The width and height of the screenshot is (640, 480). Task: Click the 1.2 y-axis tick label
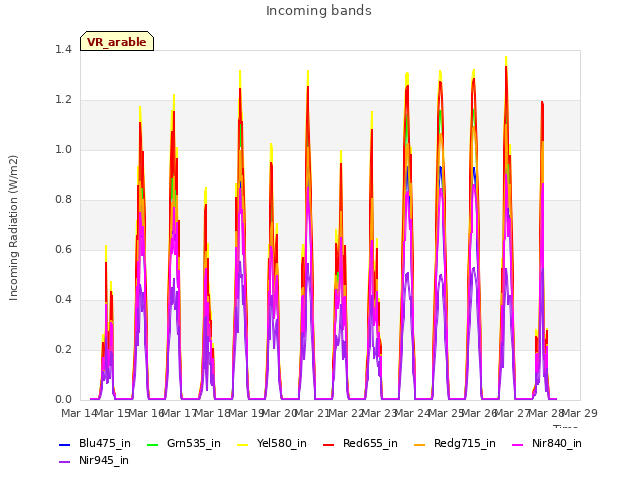pyautogui.click(x=63, y=100)
